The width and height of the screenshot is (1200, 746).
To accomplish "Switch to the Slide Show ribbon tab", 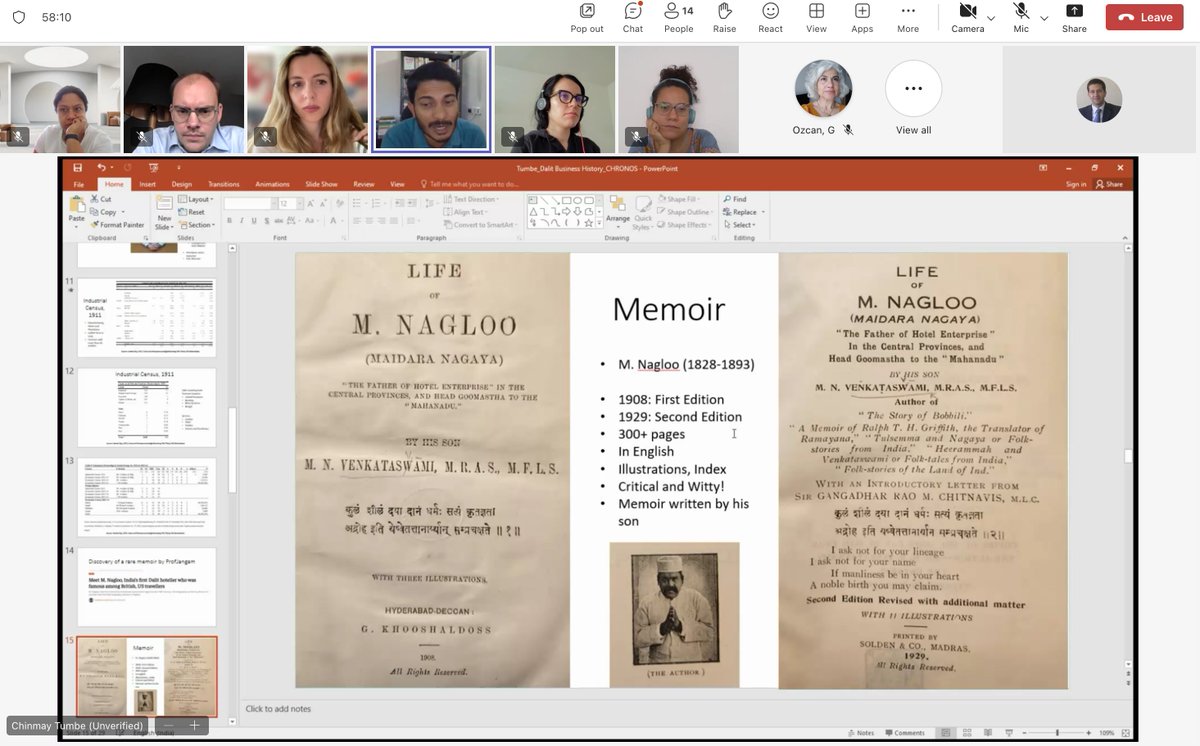I will coord(321,184).
